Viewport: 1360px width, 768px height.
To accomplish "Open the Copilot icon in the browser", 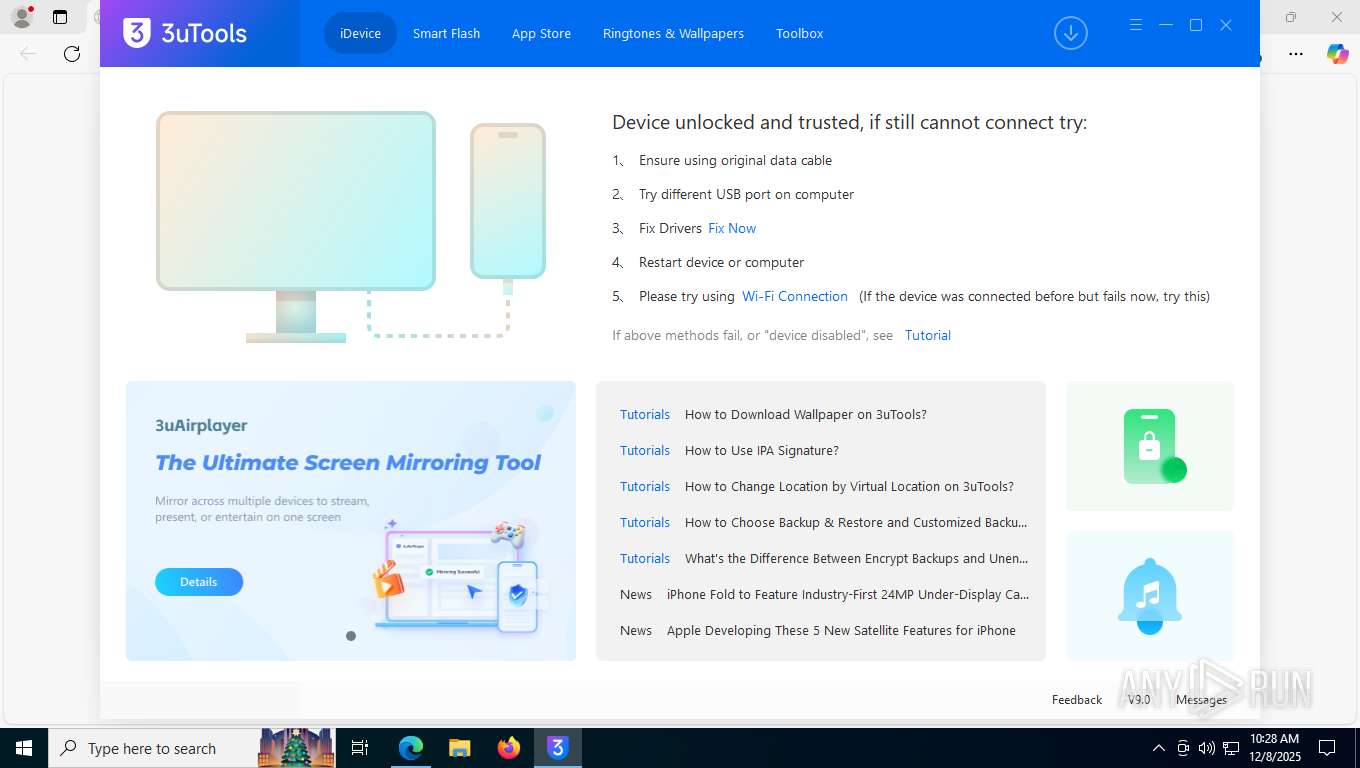I will [1338, 54].
